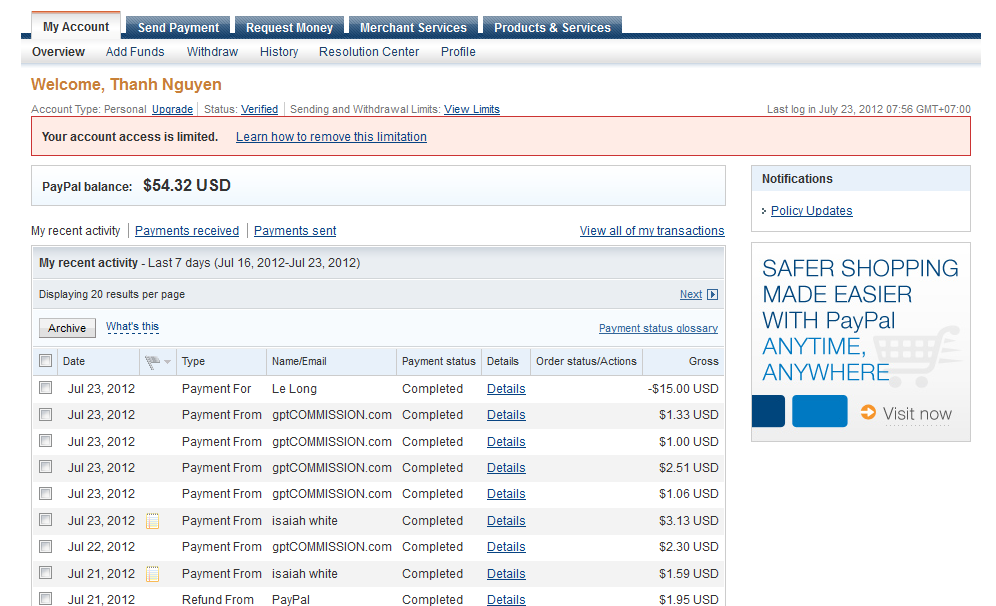Open Details for $1.00 USD payment
This screenshot has width=996, height=606.
pos(506,441)
